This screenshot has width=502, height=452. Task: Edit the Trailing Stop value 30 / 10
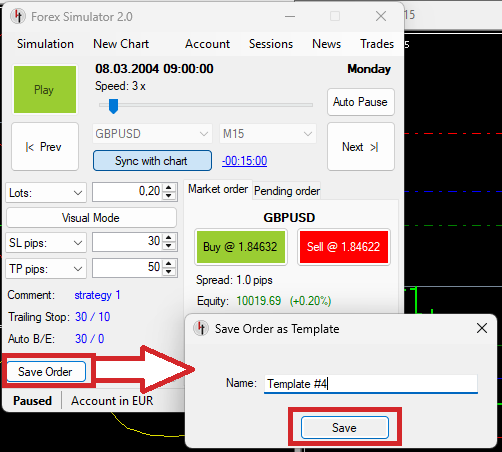(x=93, y=317)
